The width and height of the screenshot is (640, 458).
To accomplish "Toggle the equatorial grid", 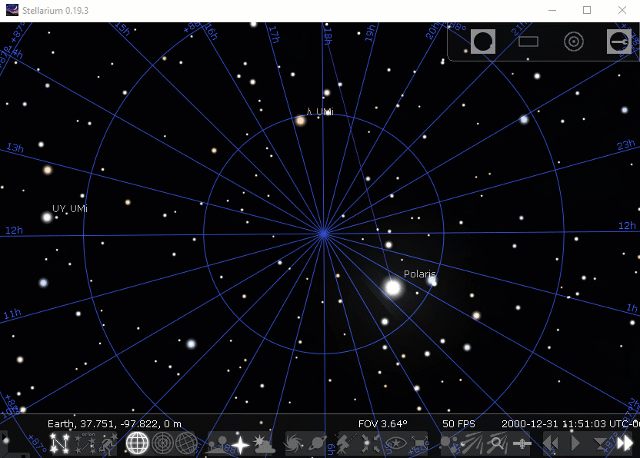I will (x=137, y=443).
